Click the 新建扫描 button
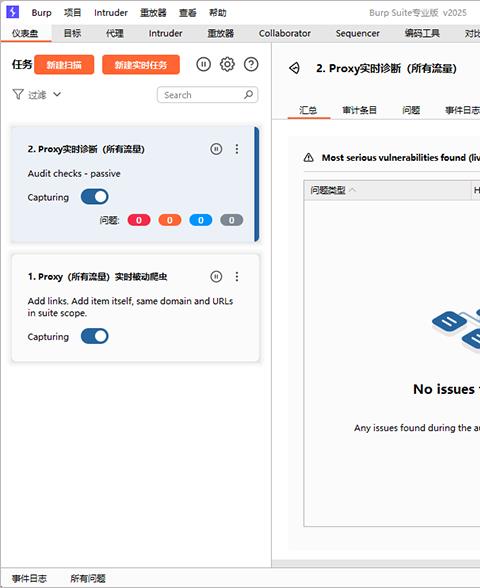Screen dimensions: 480x588 (x=64, y=65)
